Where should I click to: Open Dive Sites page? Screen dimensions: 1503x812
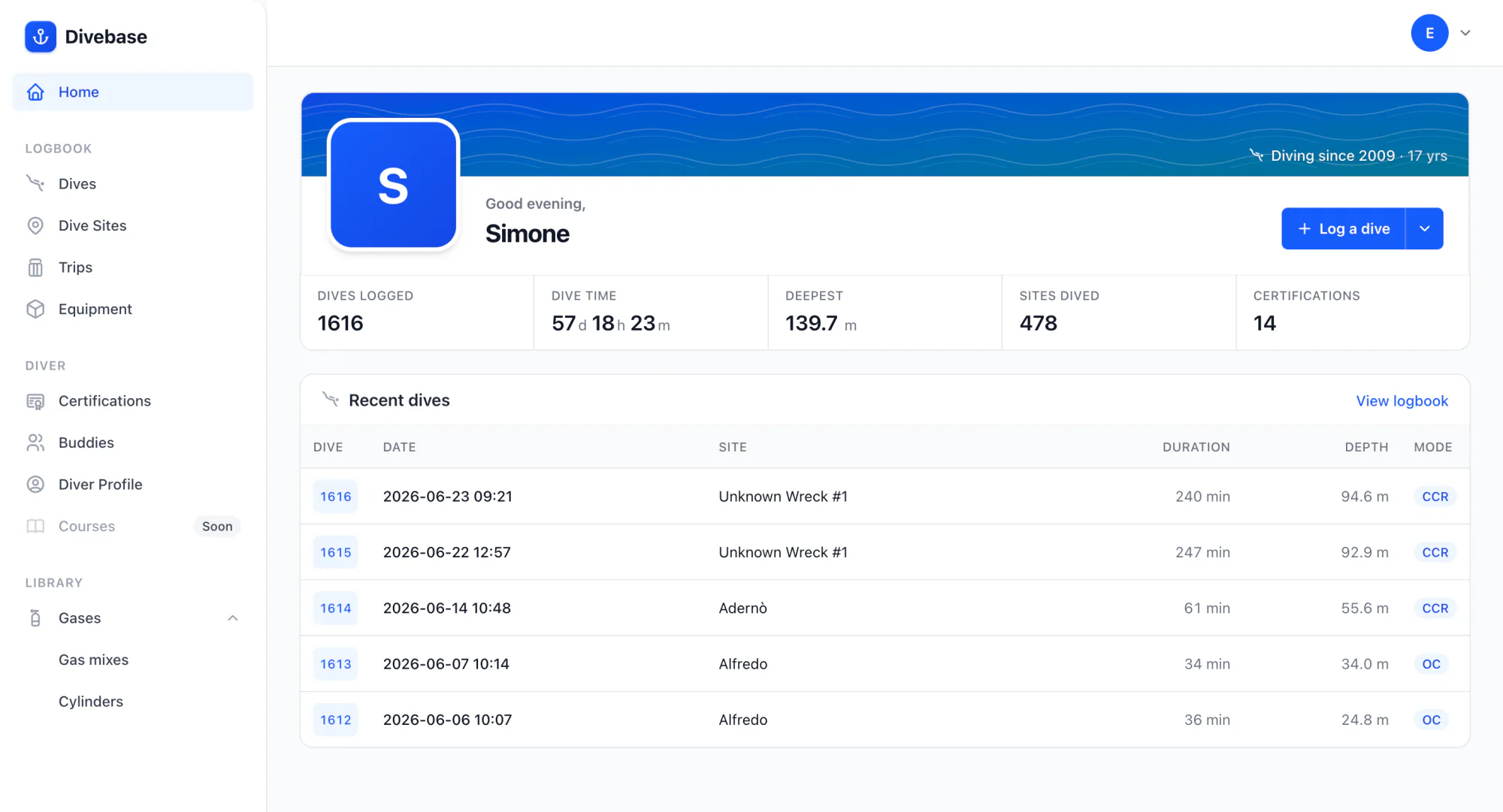(133, 225)
